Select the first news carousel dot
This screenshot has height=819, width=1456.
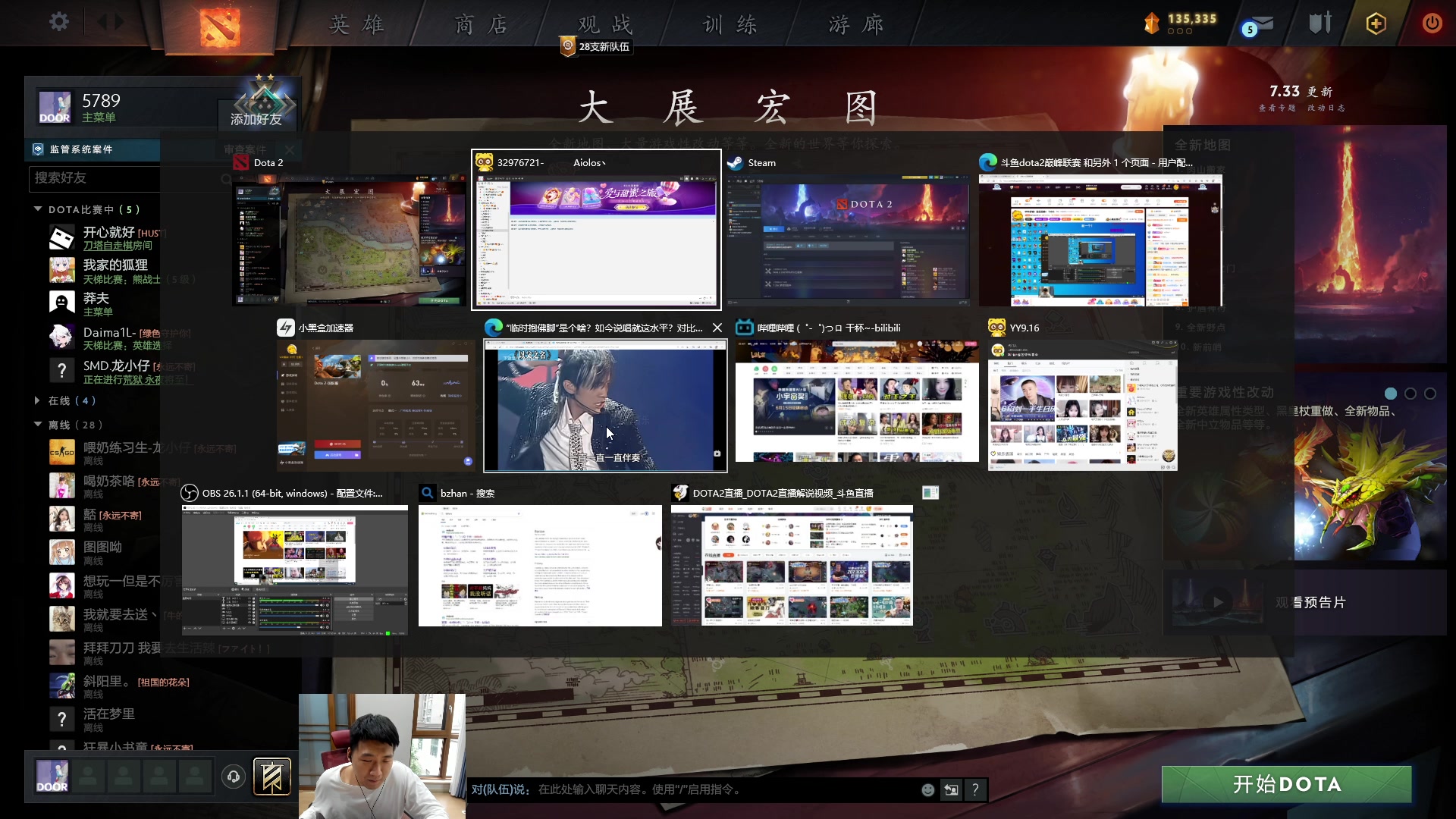[x=1391, y=394]
